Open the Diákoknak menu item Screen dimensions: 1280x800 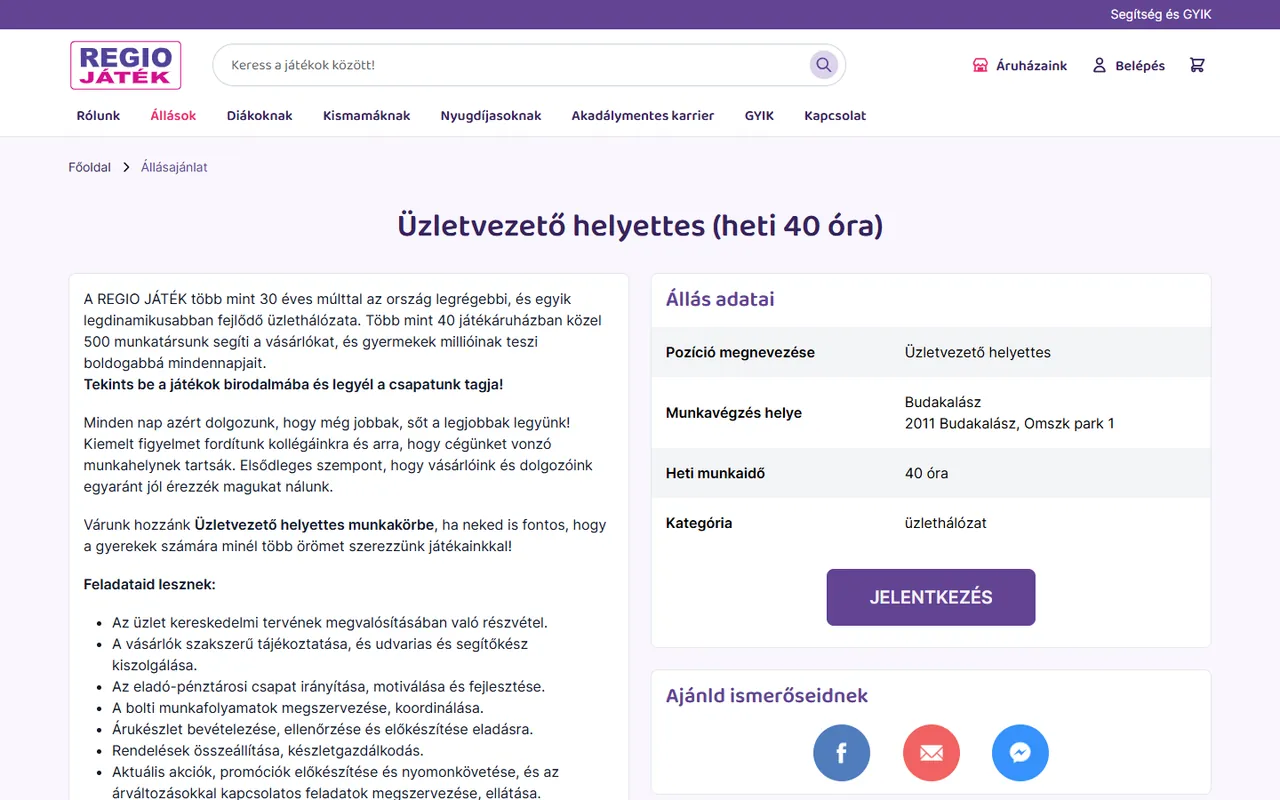pyautogui.click(x=260, y=116)
